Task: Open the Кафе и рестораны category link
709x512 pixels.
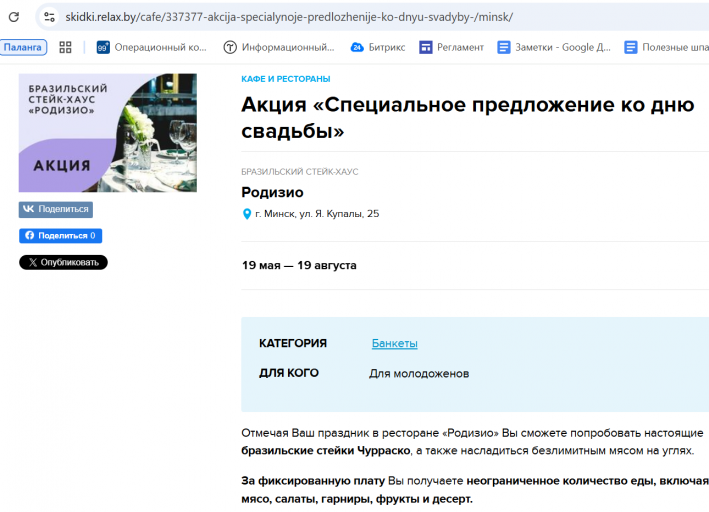Action: (286, 79)
